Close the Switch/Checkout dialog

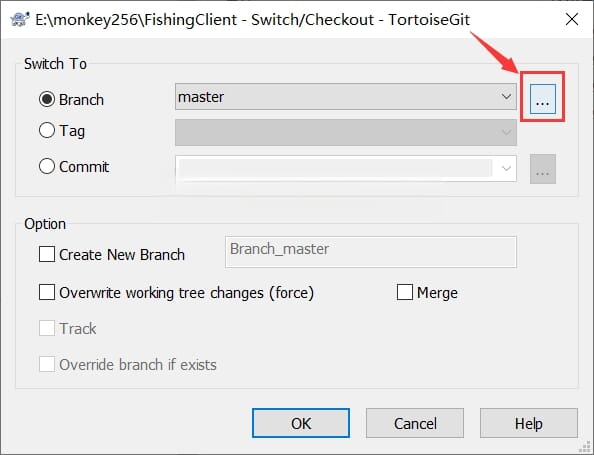572,19
